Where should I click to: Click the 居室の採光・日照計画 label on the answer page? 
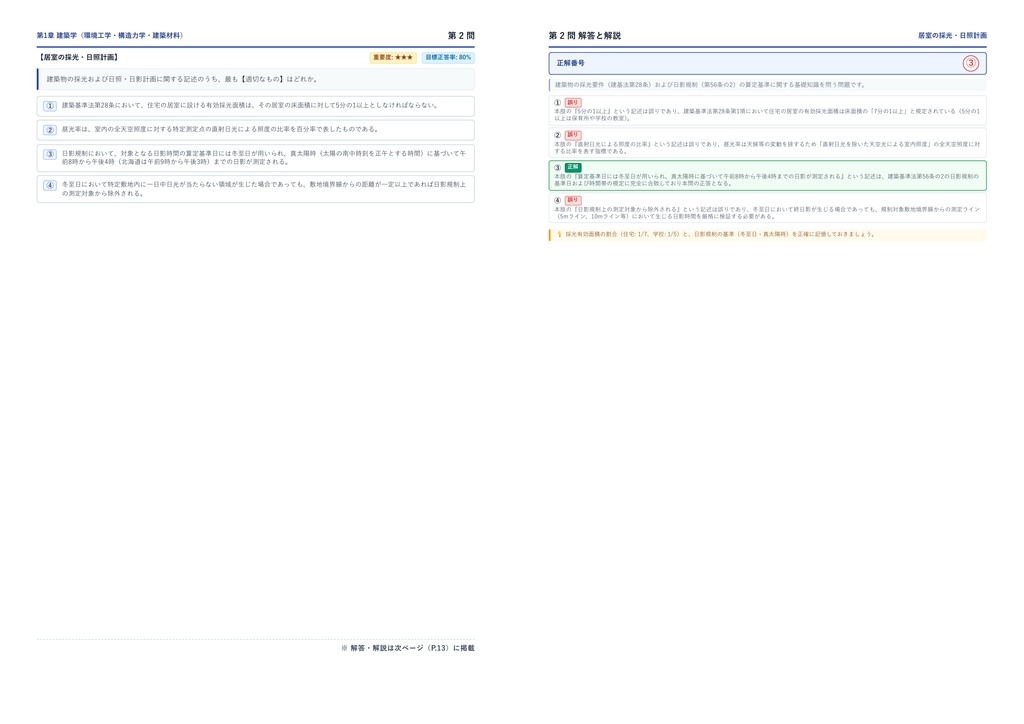tap(952, 35)
